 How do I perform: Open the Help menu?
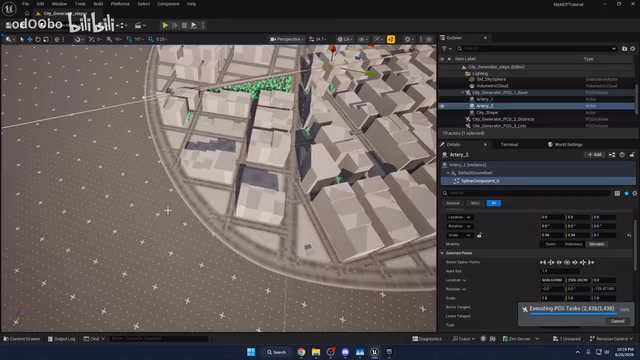pyautogui.click(x=191, y=4)
